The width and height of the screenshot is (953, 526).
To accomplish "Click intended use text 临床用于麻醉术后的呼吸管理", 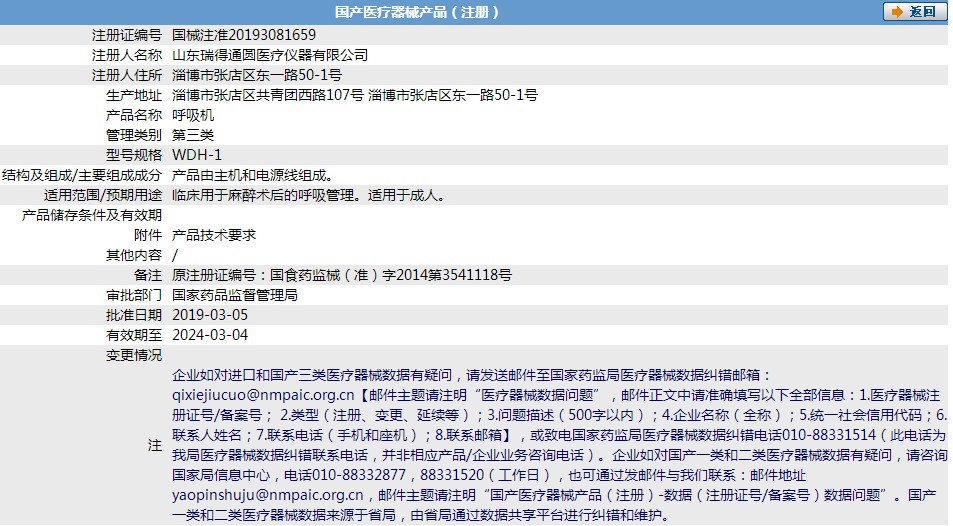I will click(x=263, y=196).
